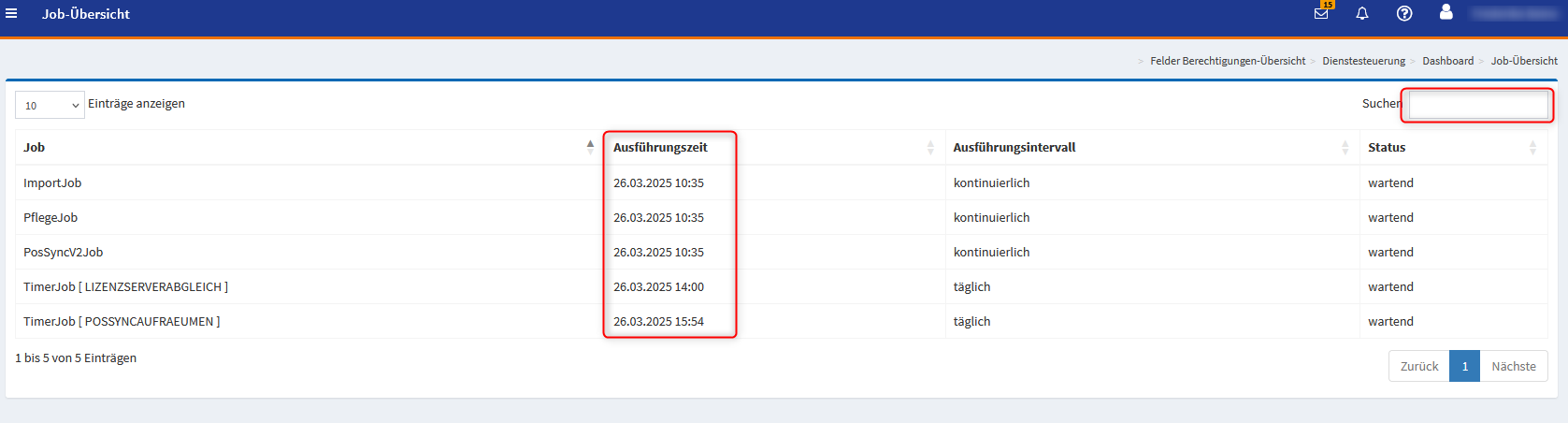Select the ImportJob table row
This screenshot has width=1568, height=423.
(52, 182)
